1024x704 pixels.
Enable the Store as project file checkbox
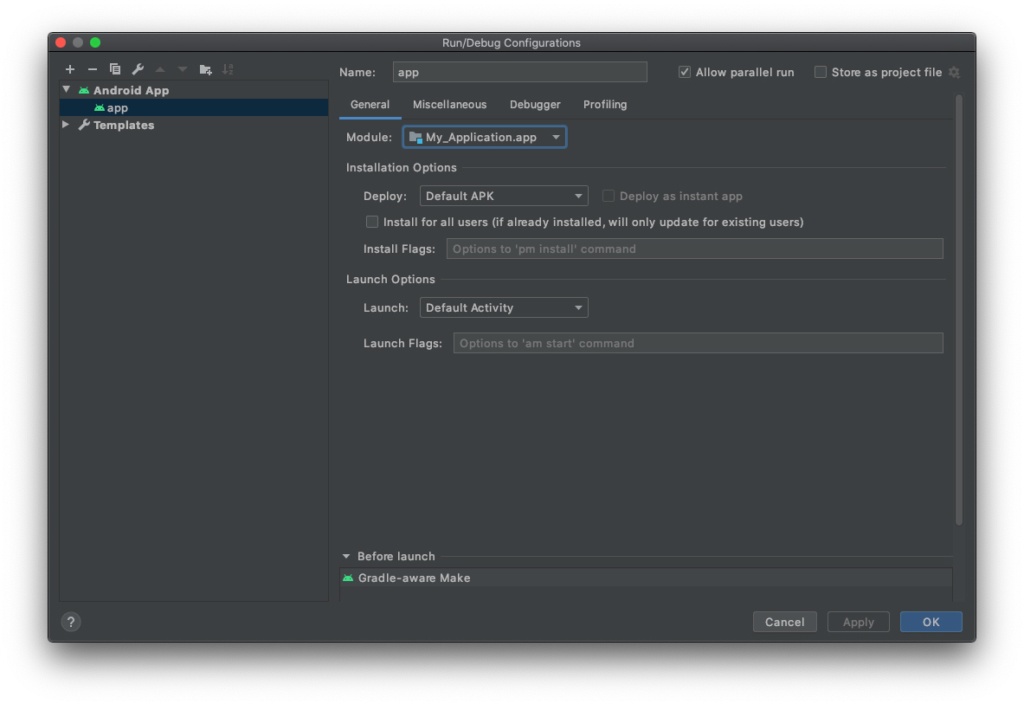coord(821,72)
